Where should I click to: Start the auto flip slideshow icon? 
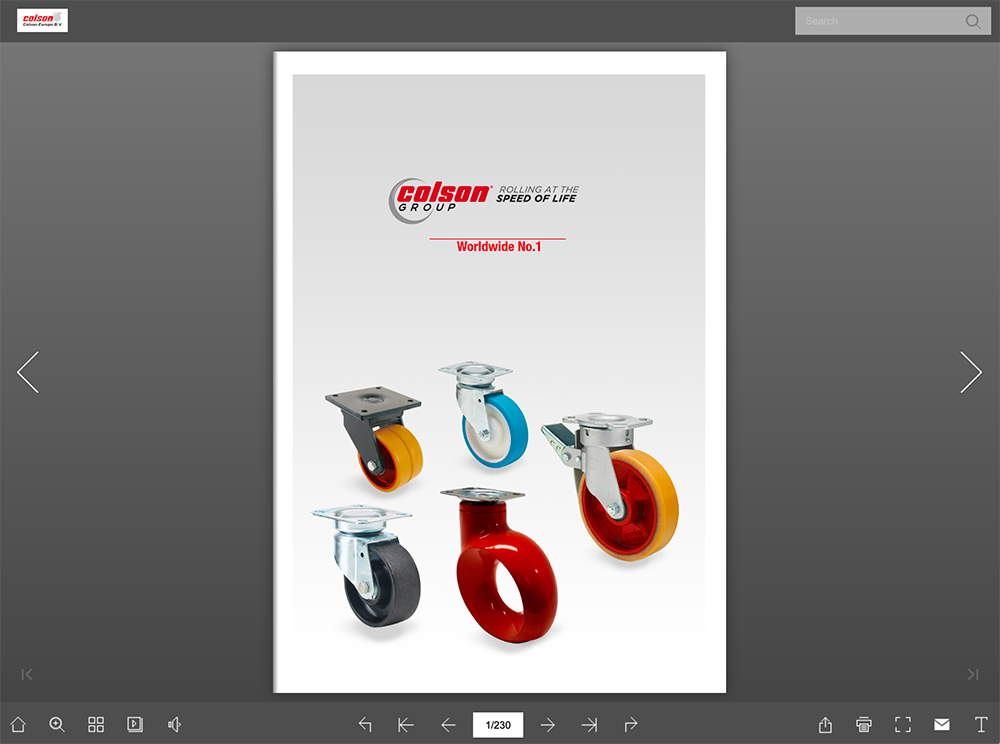pos(135,724)
